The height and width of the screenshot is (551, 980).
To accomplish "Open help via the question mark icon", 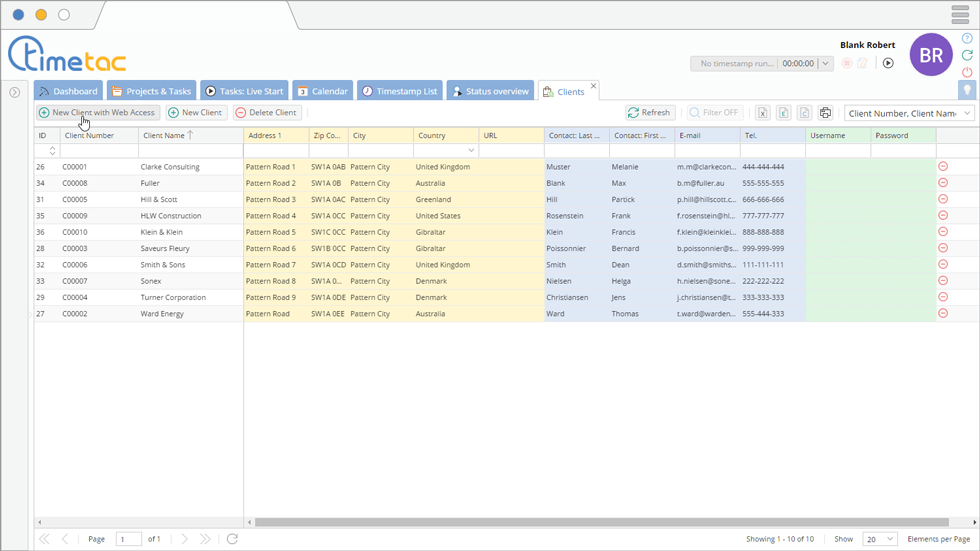I will point(967,38).
